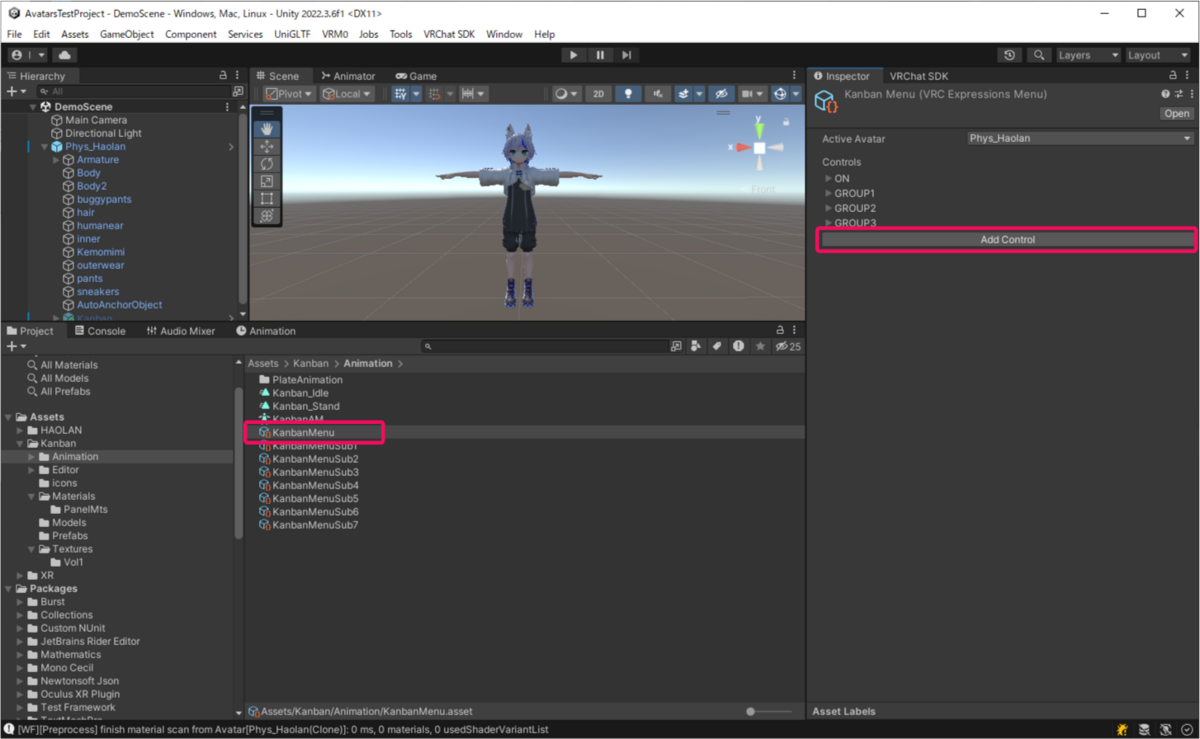The width and height of the screenshot is (1200, 739).
Task: Toggle the Favorites star icon in Project toolbar
Action: 760,346
